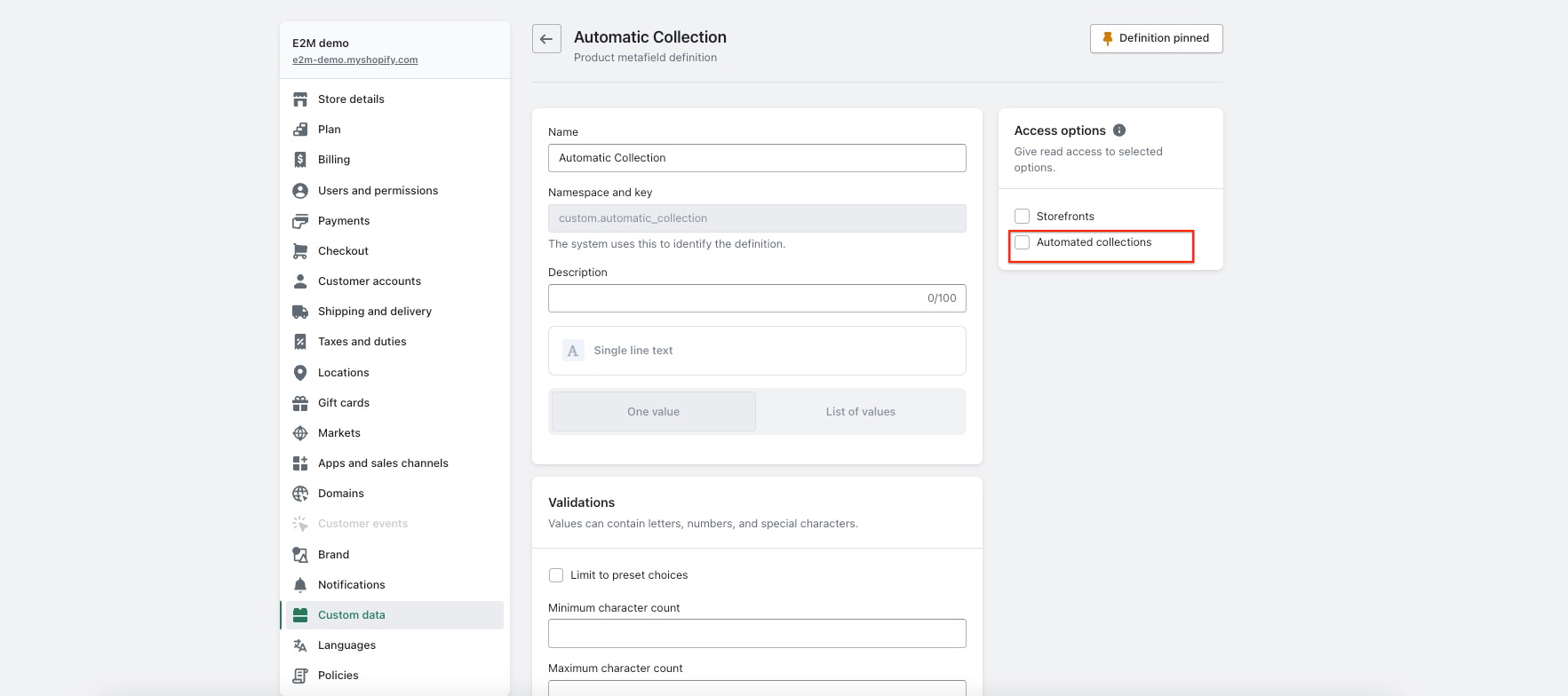
Task: Click the Access options info icon
Action: (x=1119, y=130)
